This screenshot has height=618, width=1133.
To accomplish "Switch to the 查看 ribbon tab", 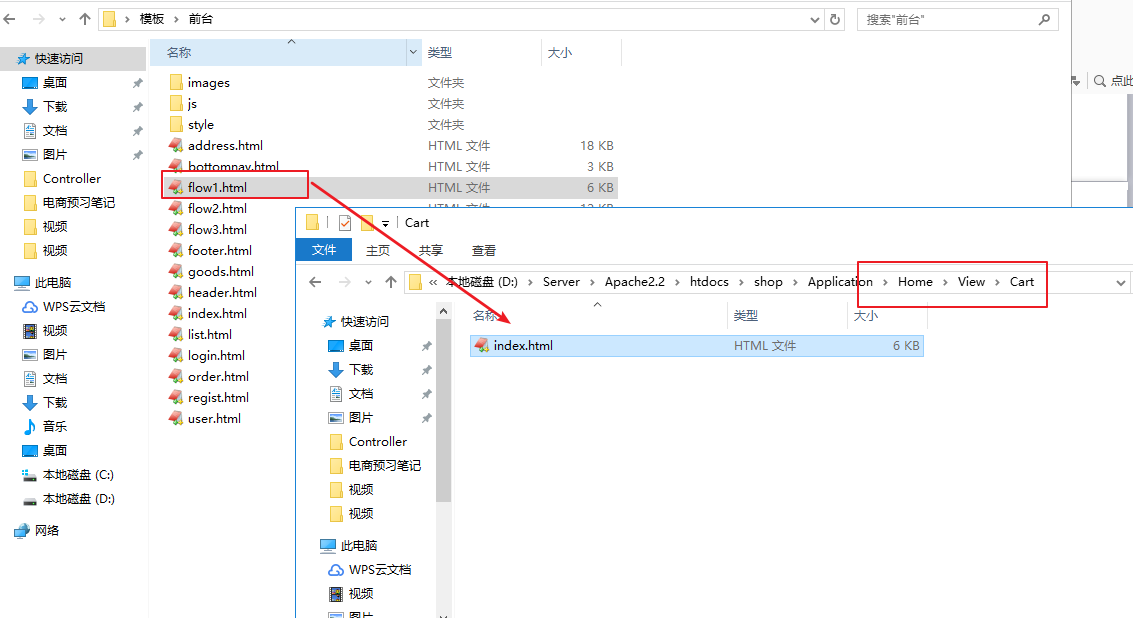I will [484, 250].
